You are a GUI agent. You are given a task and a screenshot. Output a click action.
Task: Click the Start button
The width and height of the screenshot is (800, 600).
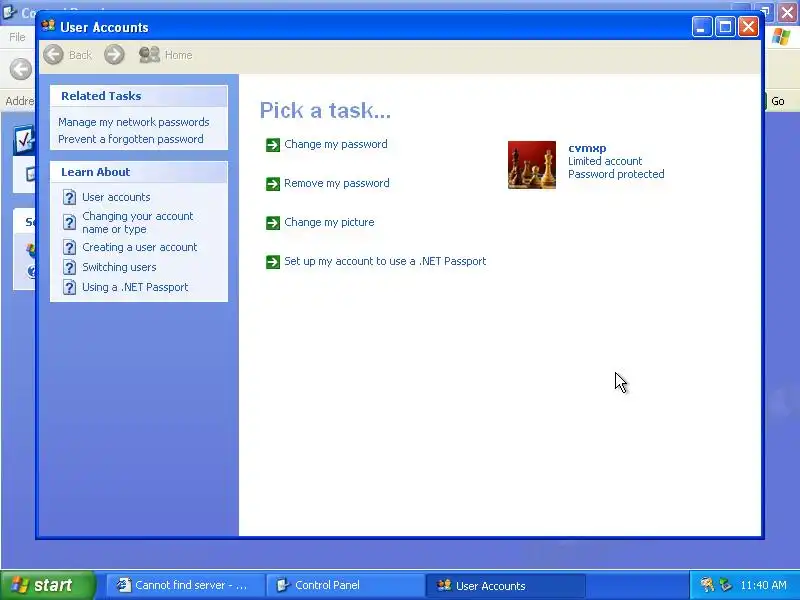47,585
